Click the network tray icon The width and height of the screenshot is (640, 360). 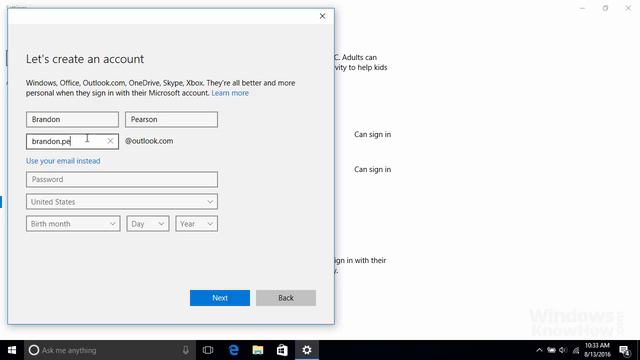click(576, 350)
